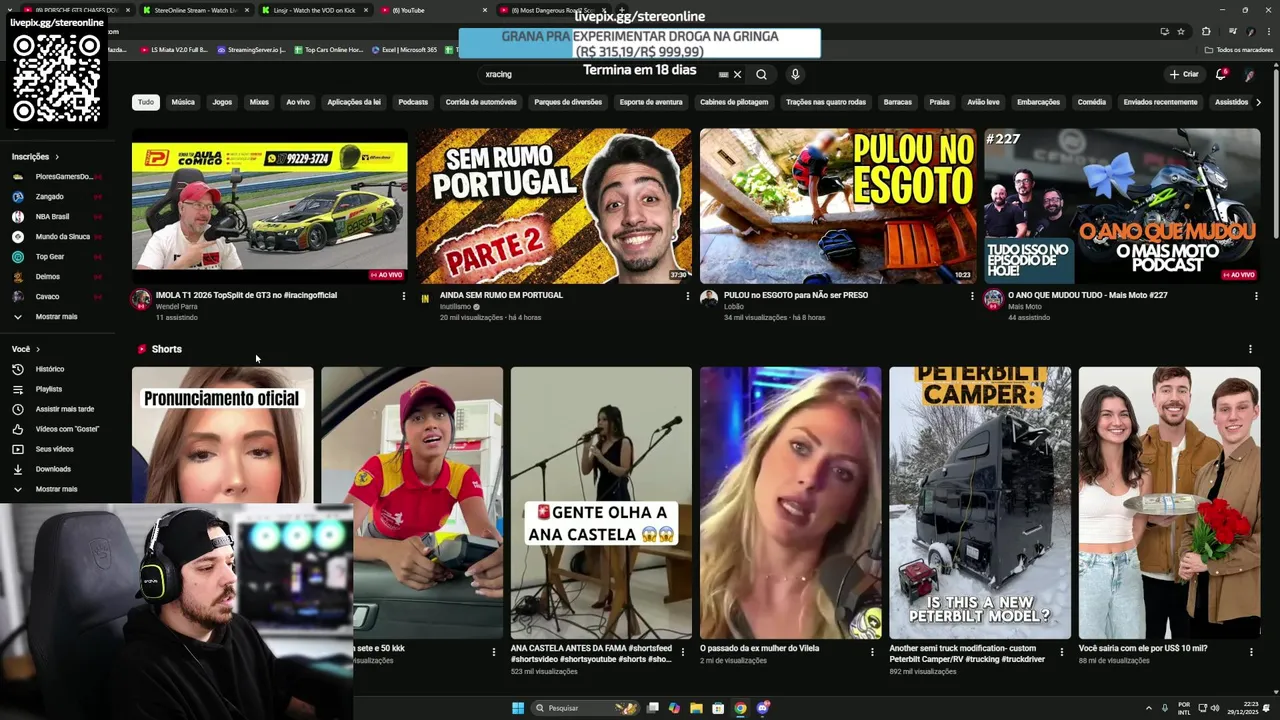This screenshot has height=720, width=1280.
Task: Select the Jogos filter chip
Action: click(x=222, y=102)
